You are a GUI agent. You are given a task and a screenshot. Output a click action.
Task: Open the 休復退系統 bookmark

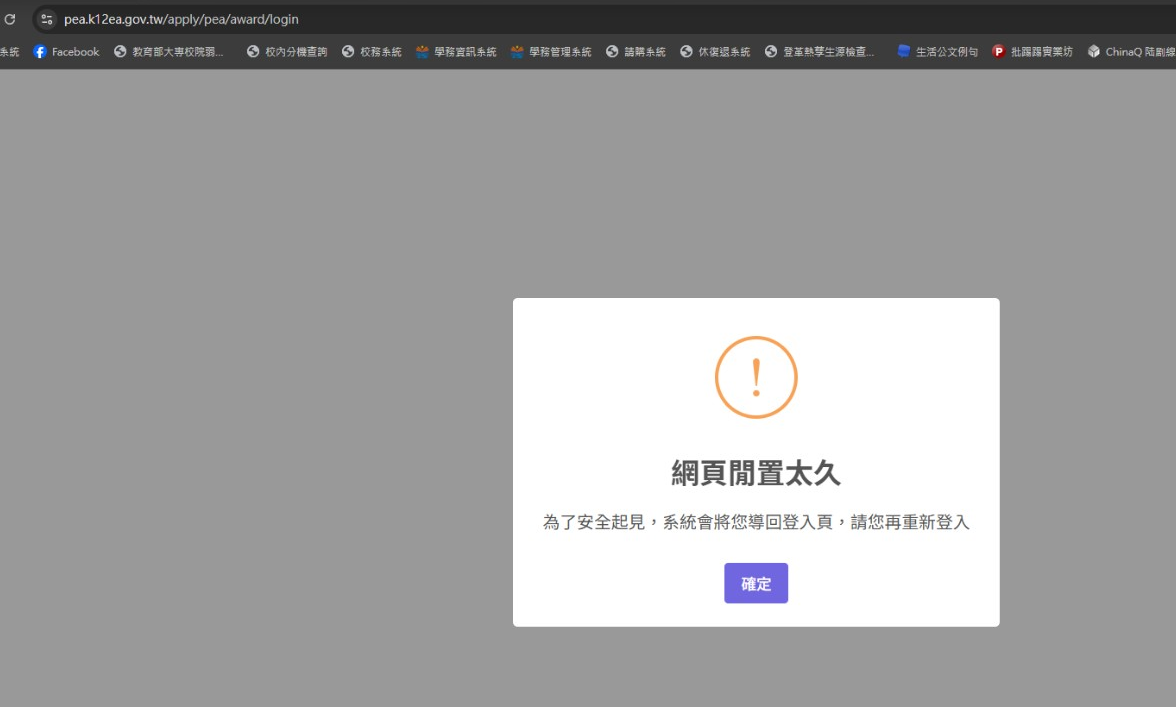(716, 52)
